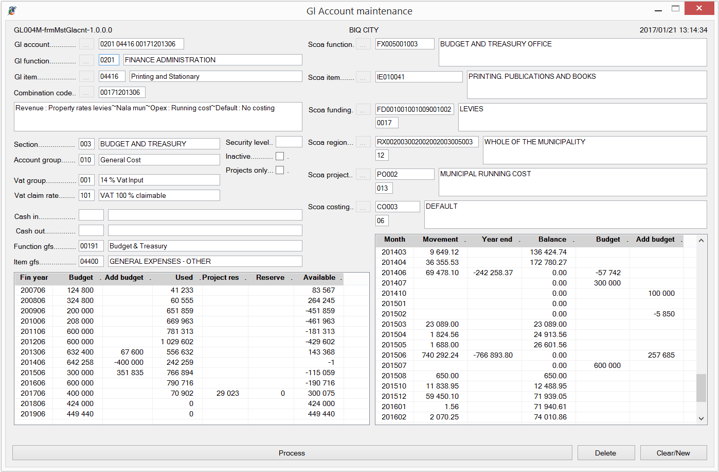
Task: Click the Gl account number field
Action: tap(141, 44)
